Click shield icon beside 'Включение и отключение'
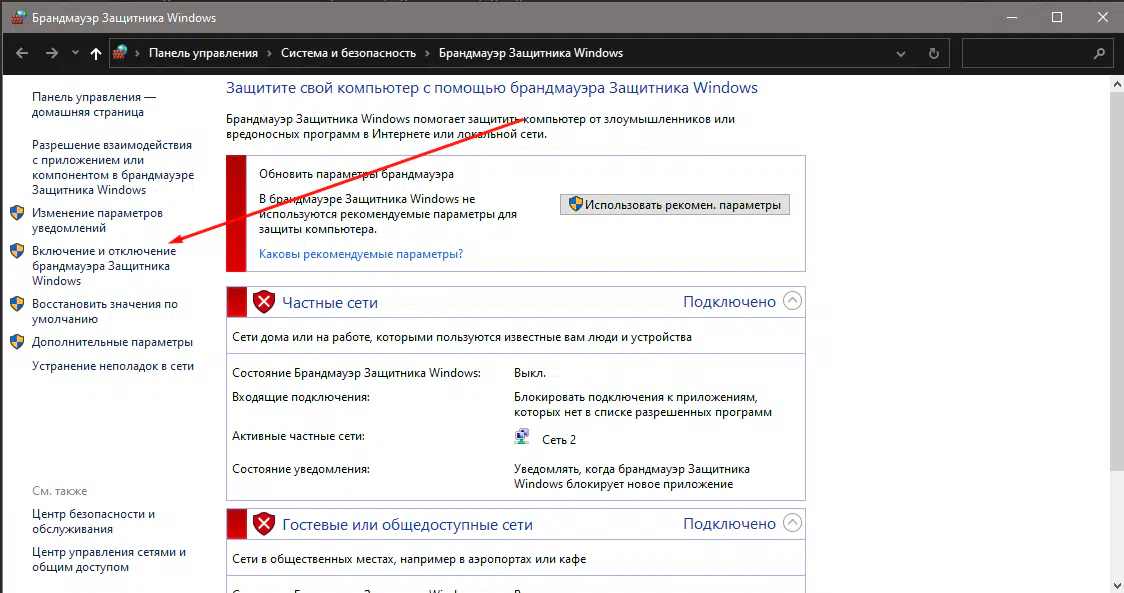Image resolution: width=1124 pixels, height=593 pixels. point(17,251)
